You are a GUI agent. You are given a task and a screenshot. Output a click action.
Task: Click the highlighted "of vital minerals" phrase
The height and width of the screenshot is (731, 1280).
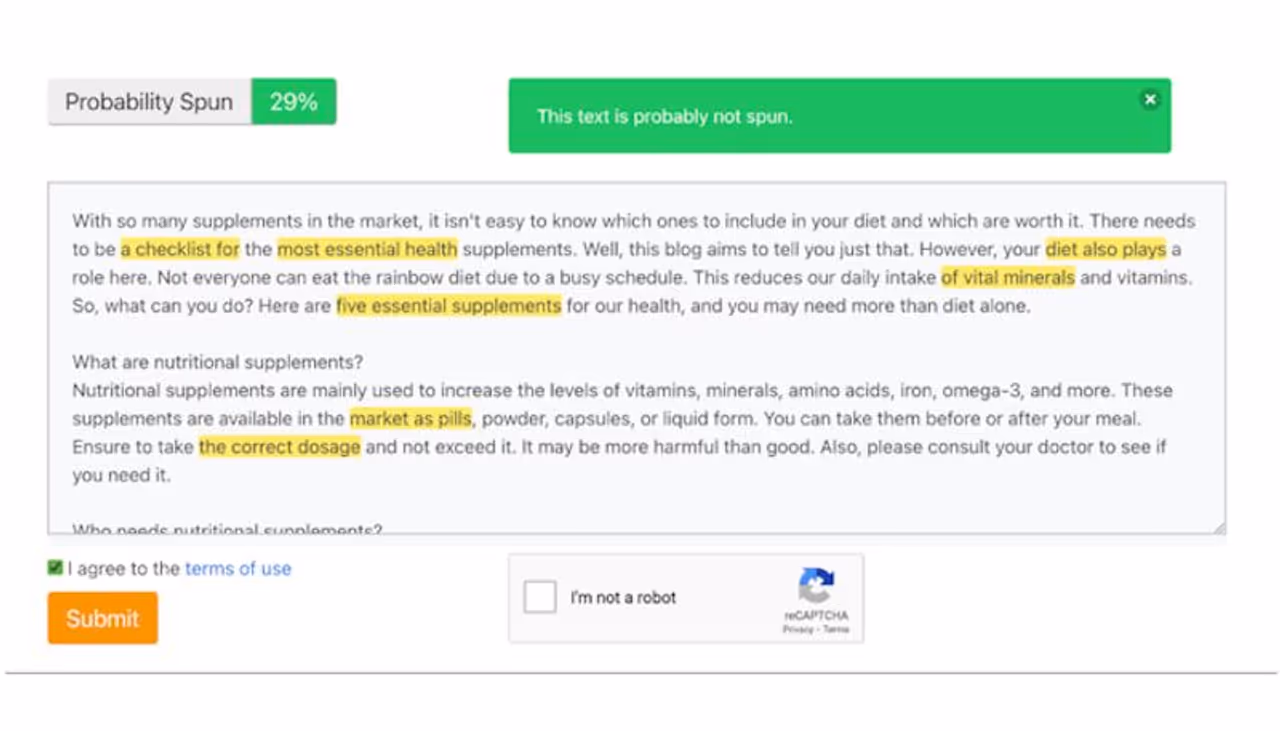(x=1007, y=278)
